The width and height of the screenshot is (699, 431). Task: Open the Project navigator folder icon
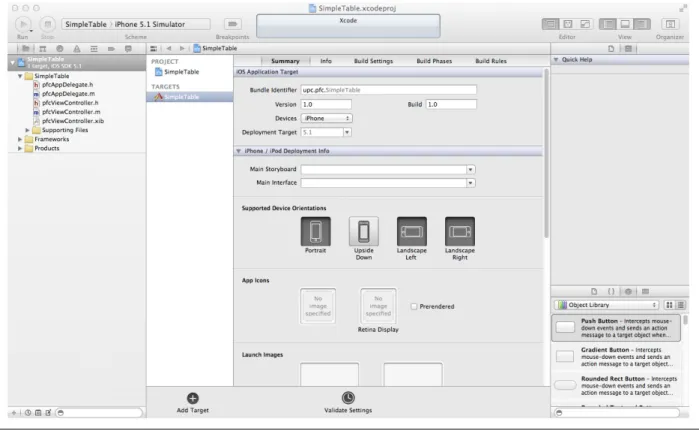point(25,49)
